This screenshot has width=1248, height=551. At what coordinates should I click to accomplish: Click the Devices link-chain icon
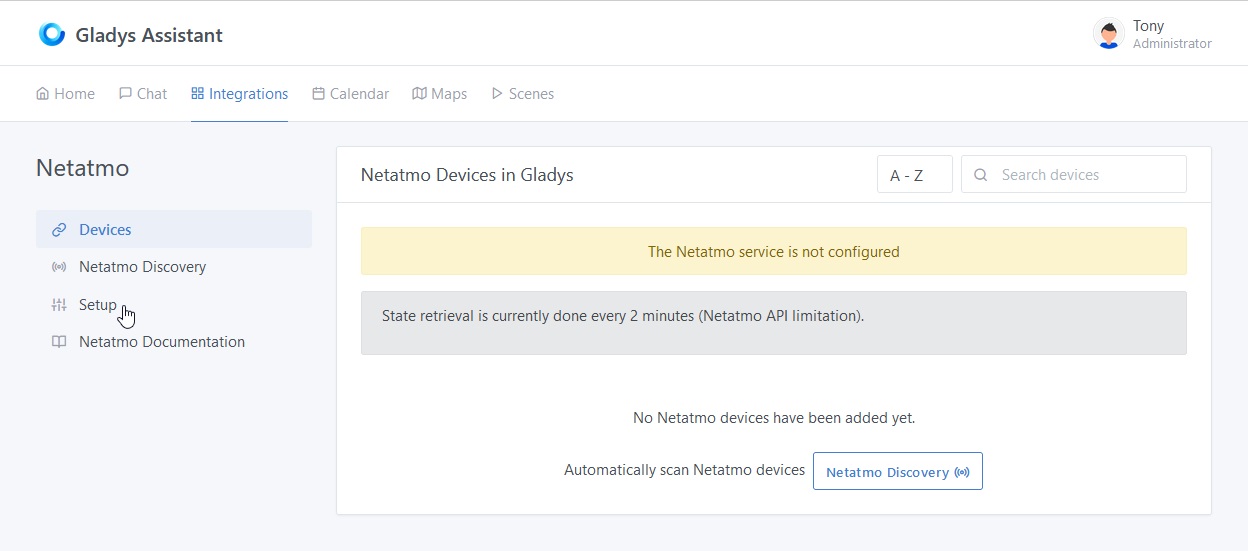tap(59, 230)
